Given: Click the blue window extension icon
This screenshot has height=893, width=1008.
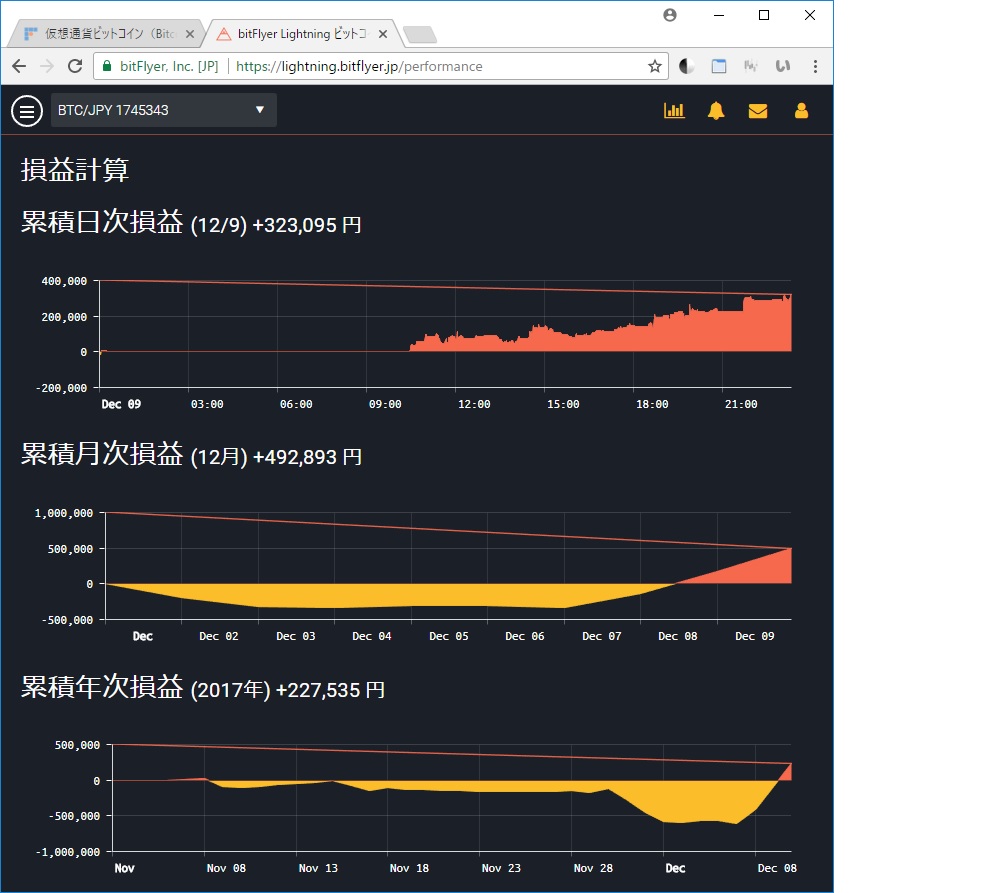Looking at the screenshot, I should (x=719, y=66).
